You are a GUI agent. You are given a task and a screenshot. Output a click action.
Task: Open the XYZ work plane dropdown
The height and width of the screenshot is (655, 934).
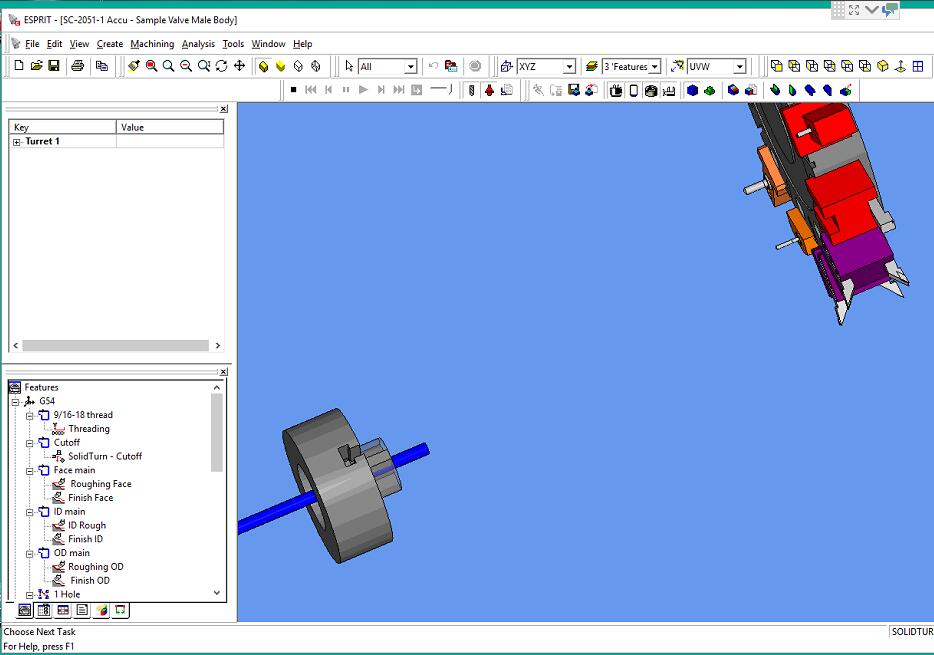click(569, 67)
